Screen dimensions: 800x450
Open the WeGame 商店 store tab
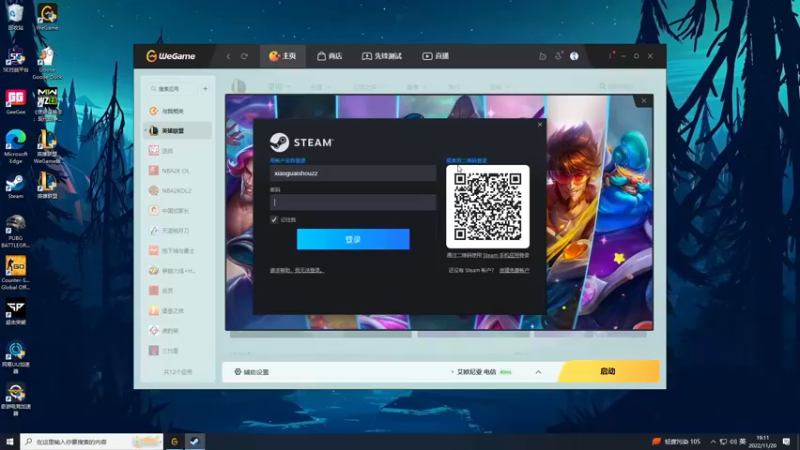[330, 56]
